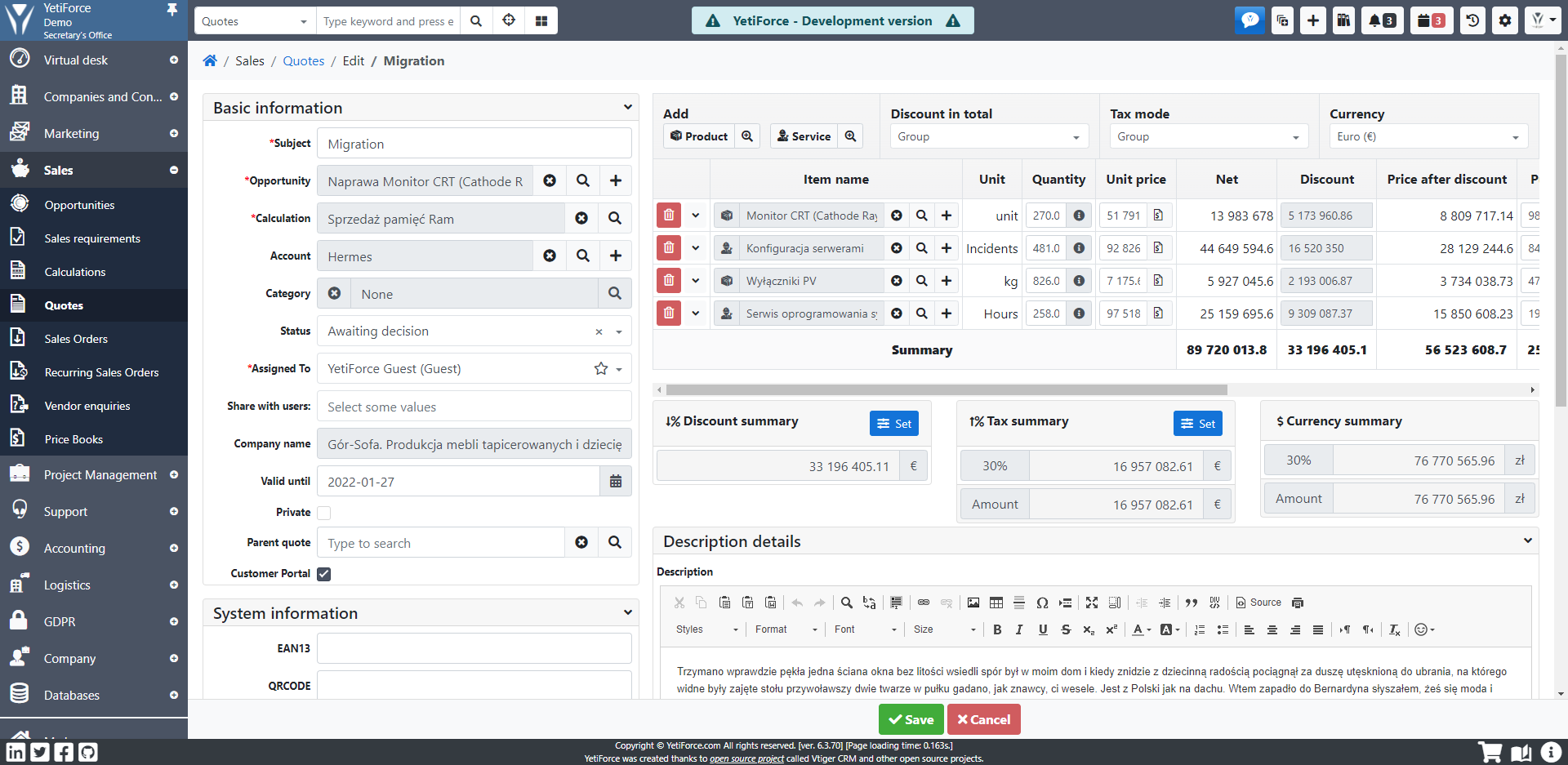Insert image in the description editor
Image resolution: width=1568 pixels, height=765 pixels.
pyautogui.click(x=973, y=603)
